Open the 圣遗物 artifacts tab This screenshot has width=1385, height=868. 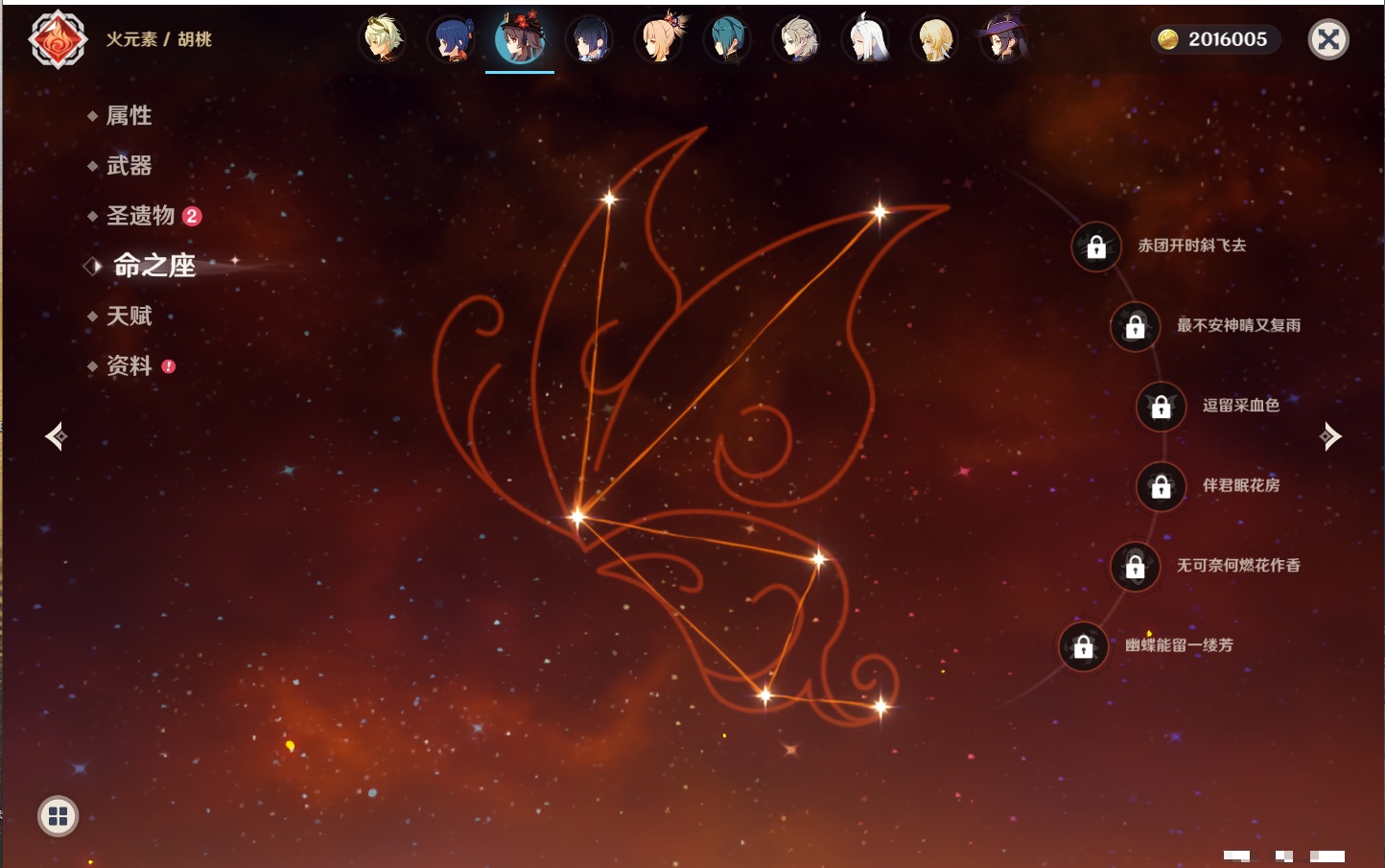click(140, 216)
